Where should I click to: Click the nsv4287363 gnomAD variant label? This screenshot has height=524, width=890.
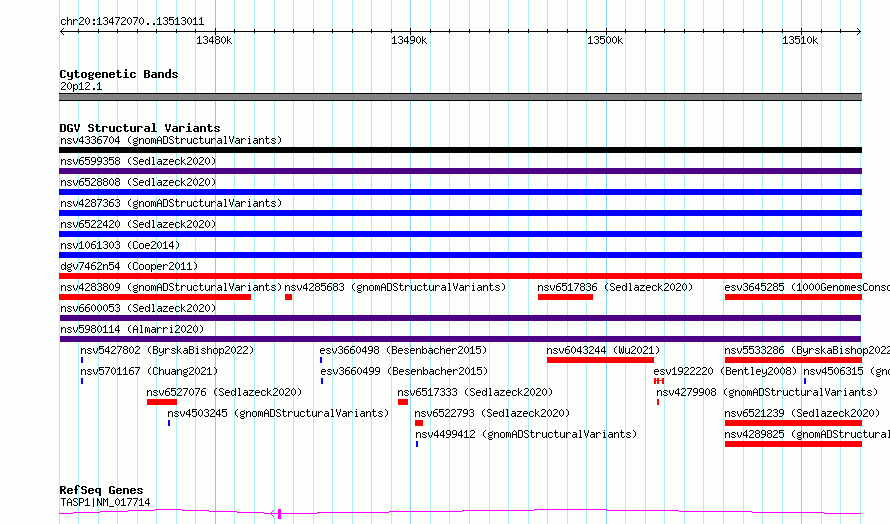coord(171,203)
